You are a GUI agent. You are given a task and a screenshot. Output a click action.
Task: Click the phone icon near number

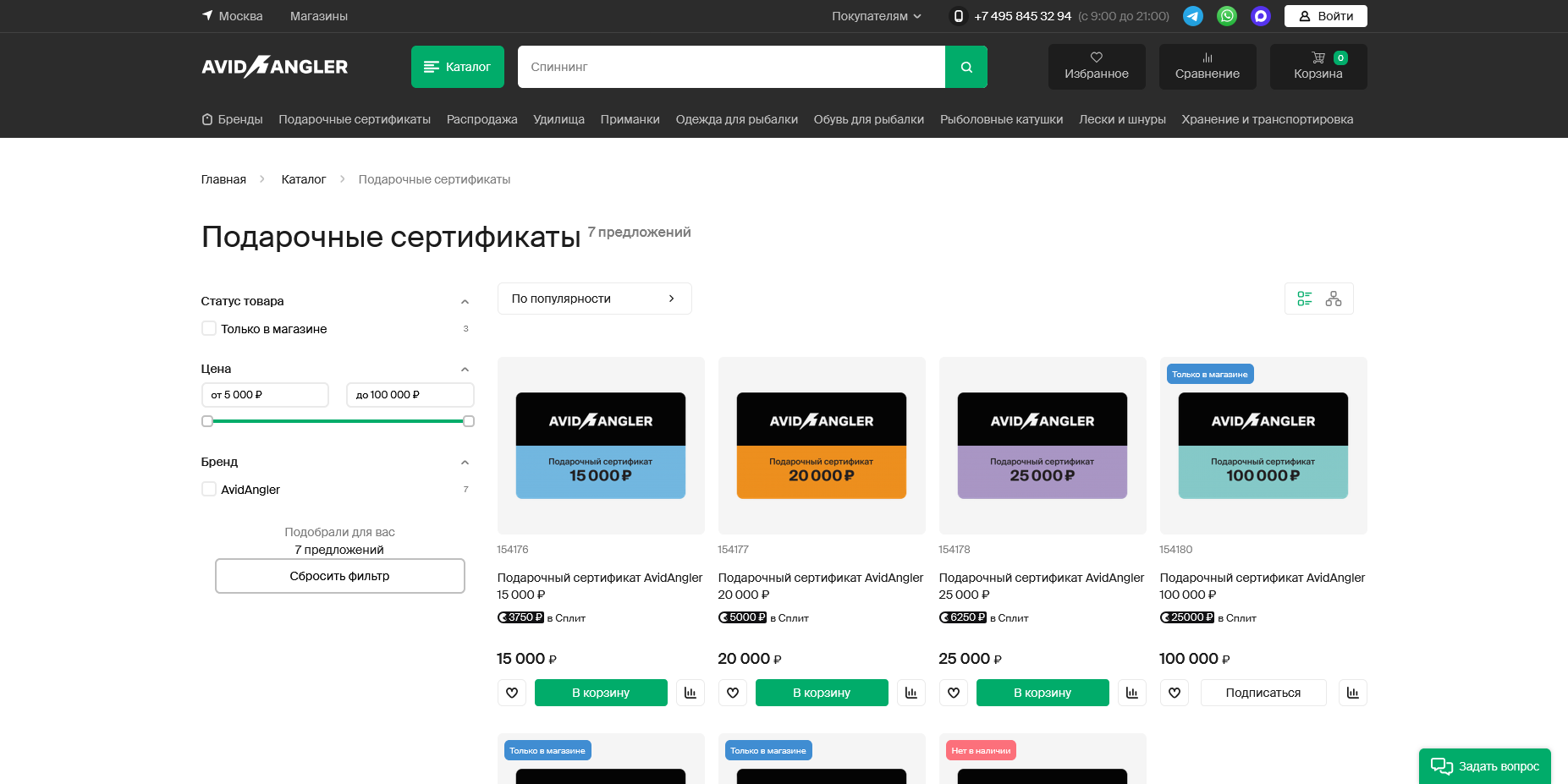click(x=958, y=16)
